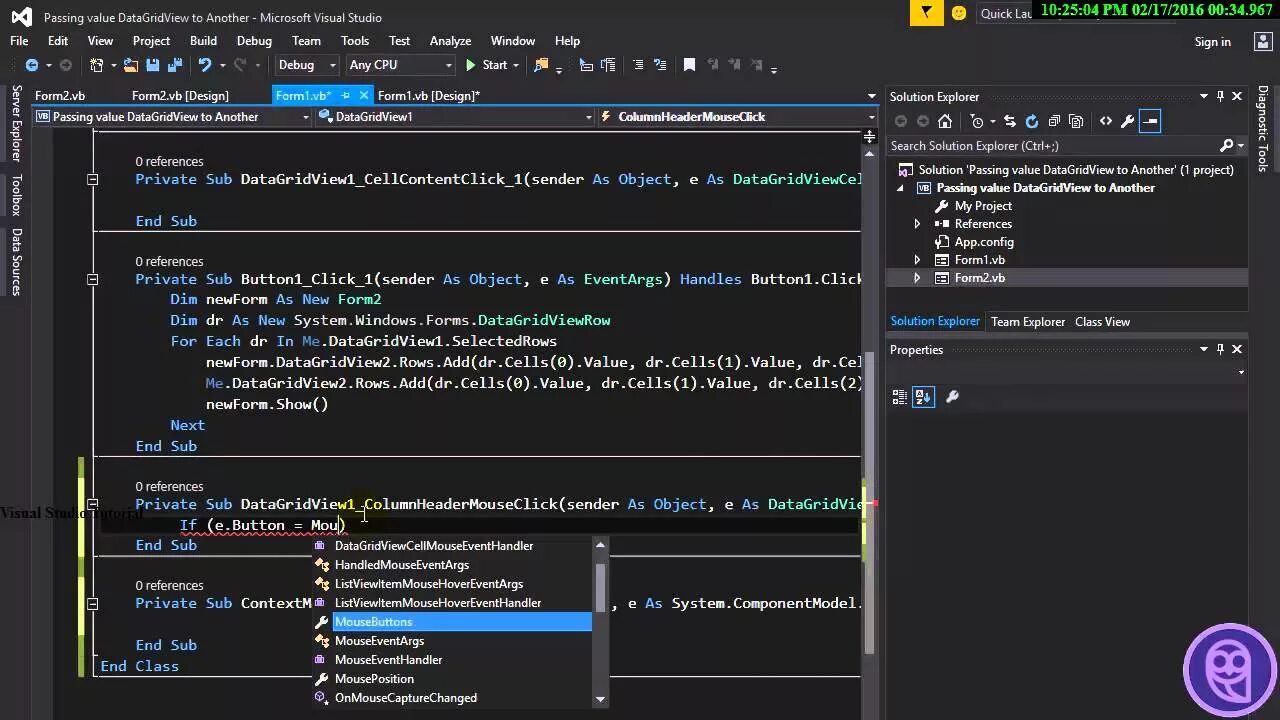Select MouseEventArgs in the IntelliSense list
The height and width of the screenshot is (720, 1280).
tap(452, 641)
